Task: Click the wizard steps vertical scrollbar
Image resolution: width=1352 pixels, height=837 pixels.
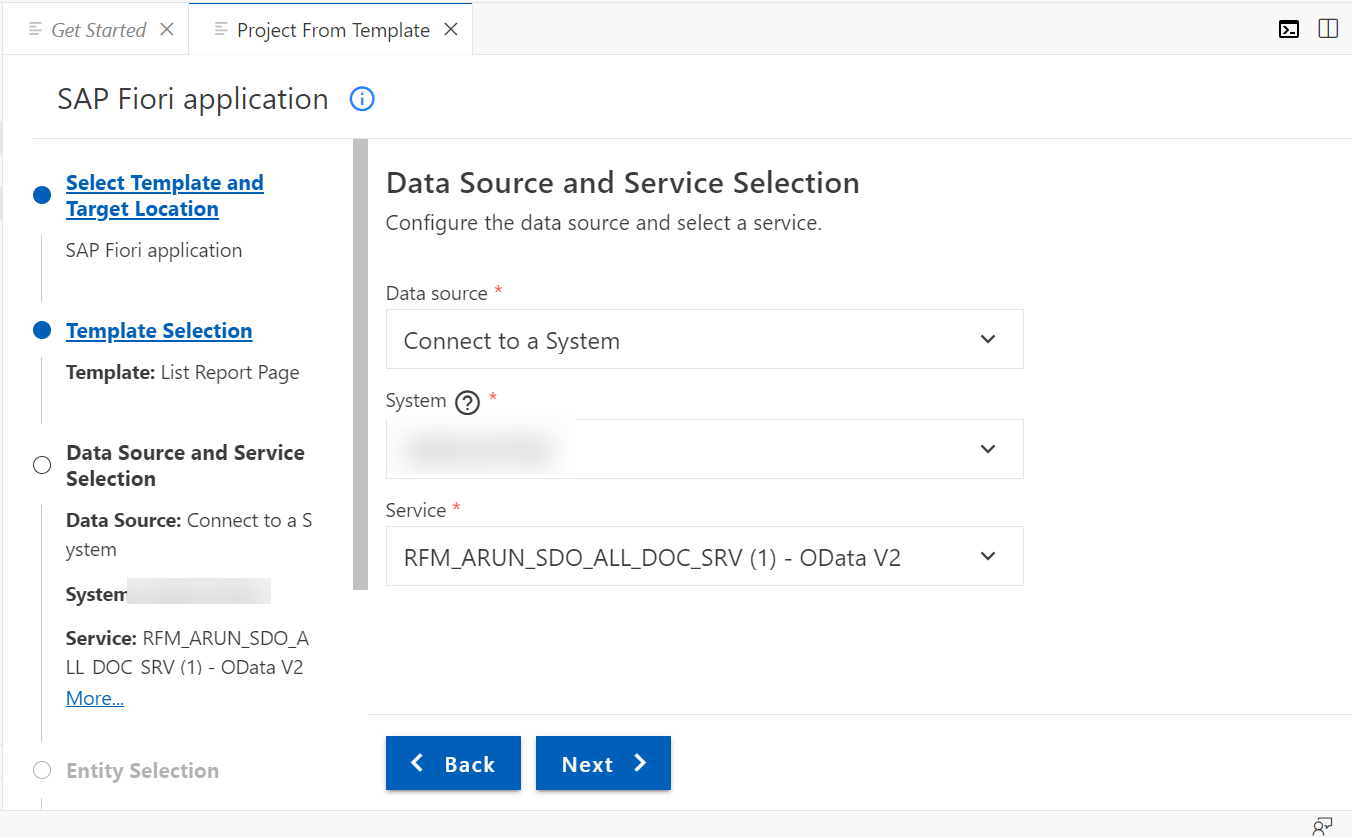Action: pyautogui.click(x=360, y=364)
